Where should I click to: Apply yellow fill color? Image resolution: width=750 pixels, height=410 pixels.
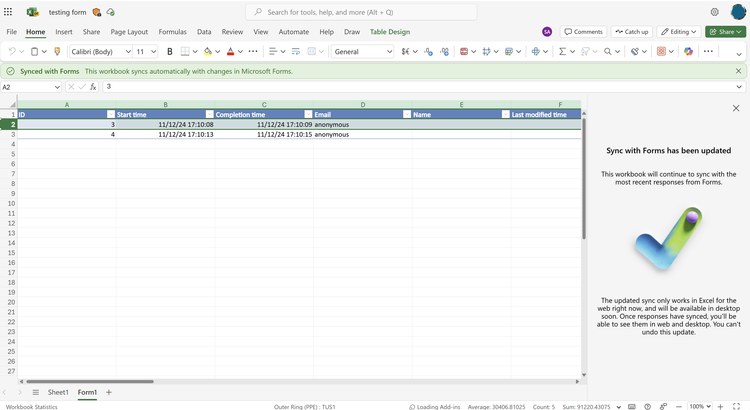click(208, 51)
